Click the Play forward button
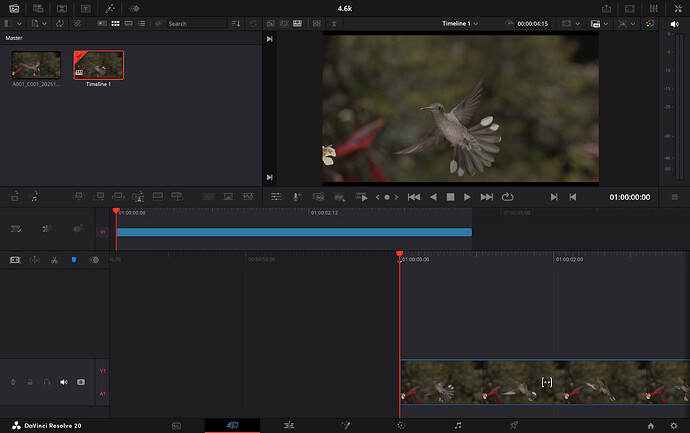Screen dimensions: 690x433 [x=467, y=197]
